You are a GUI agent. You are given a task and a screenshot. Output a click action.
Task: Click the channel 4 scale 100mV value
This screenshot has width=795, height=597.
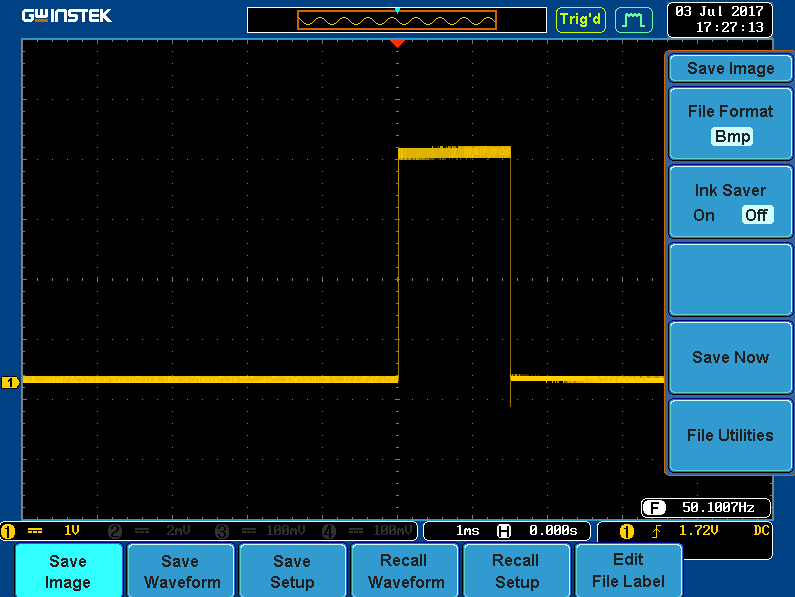tap(392, 531)
